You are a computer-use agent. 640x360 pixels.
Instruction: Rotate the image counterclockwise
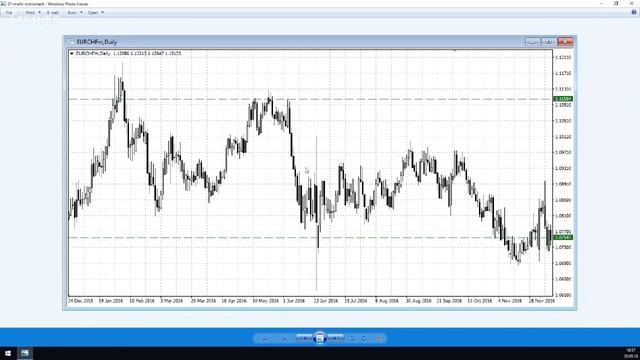click(x=353, y=338)
